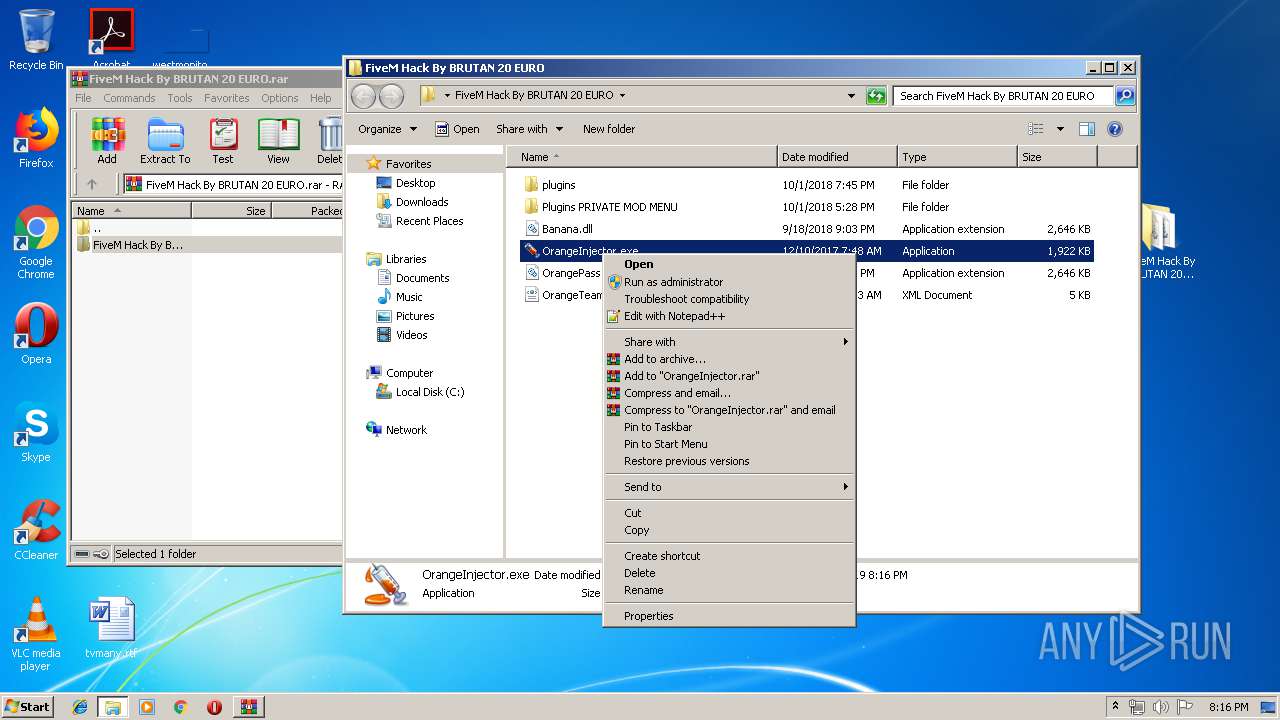
Task: Open Google Chrome desktop shortcut
Action: [x=36, y=243]
